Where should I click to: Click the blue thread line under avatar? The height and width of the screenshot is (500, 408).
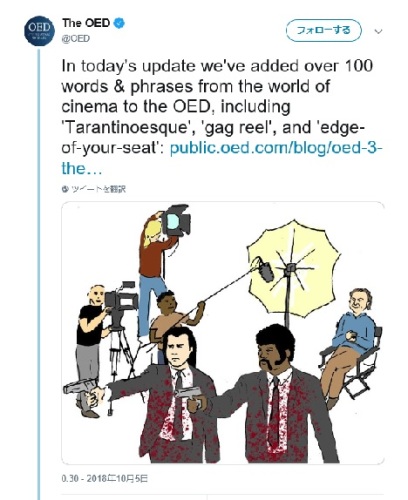[x=39, y=273]
